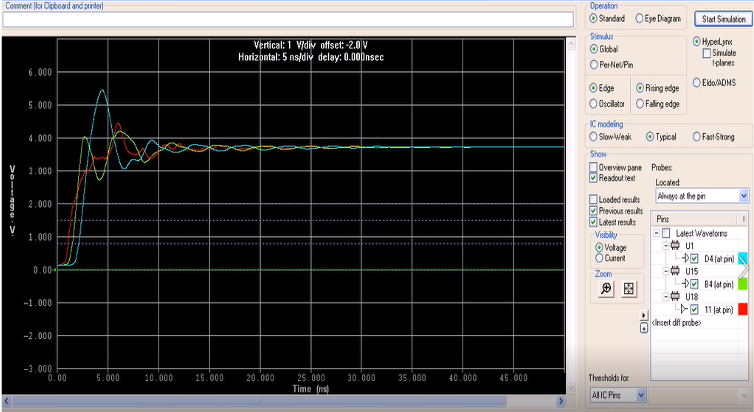
Task: Click the vertical scrollbar up arrow beside the plot
Action: 571,44
